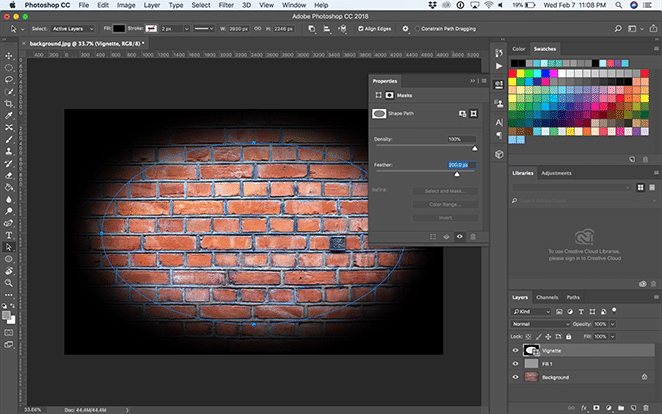Viewport: 662px width, 414px height.
Task: Toggle visibility of the Background layer
Action: click(516, 377)
